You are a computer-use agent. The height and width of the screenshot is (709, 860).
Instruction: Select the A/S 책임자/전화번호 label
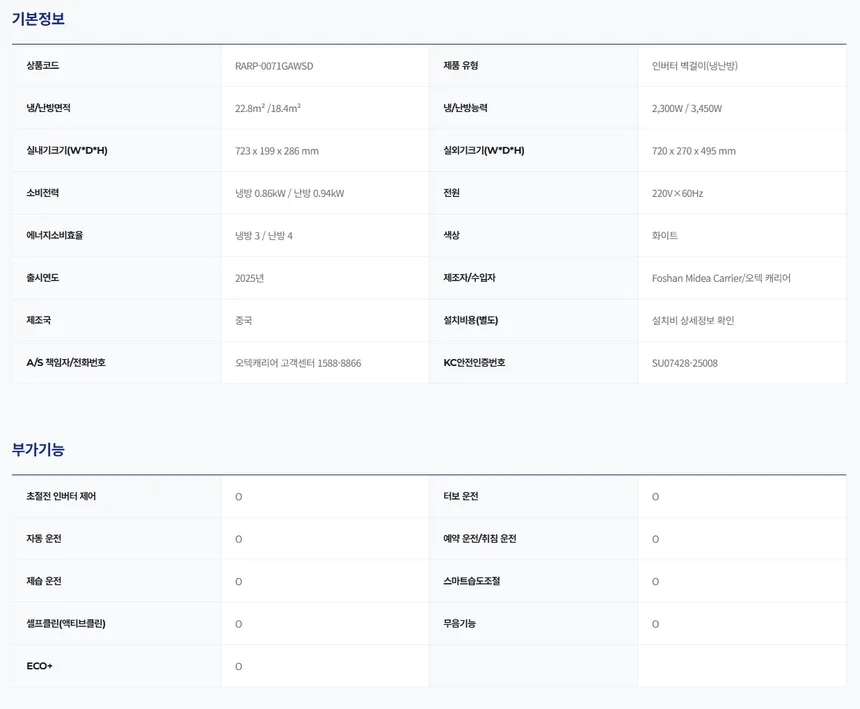(66, 362)
